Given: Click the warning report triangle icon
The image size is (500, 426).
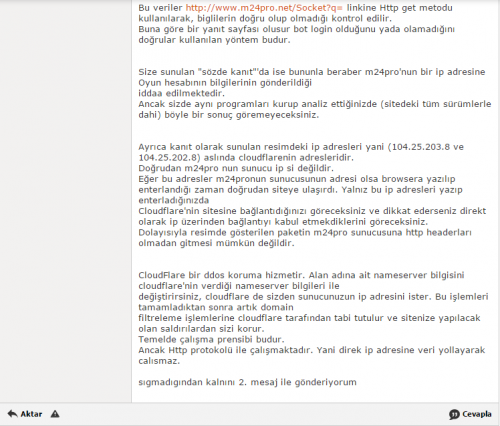Looking at the screenshot, I should pos(55,414).
